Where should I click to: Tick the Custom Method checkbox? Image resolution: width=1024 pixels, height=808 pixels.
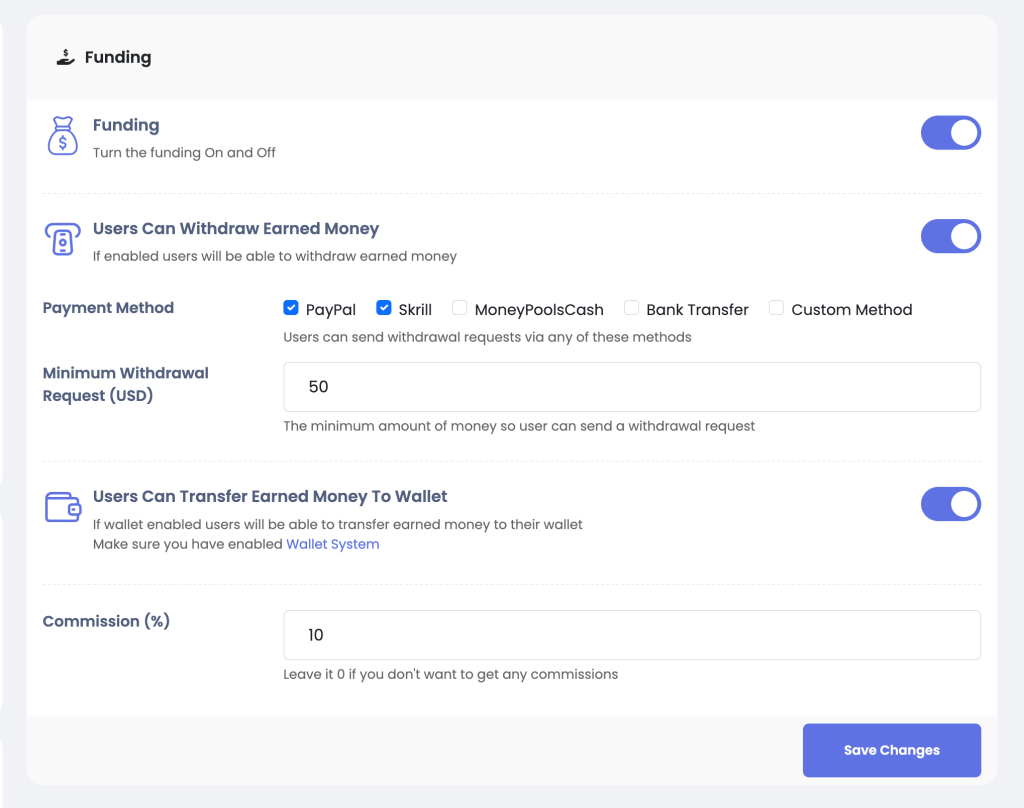tap(776, 308)
